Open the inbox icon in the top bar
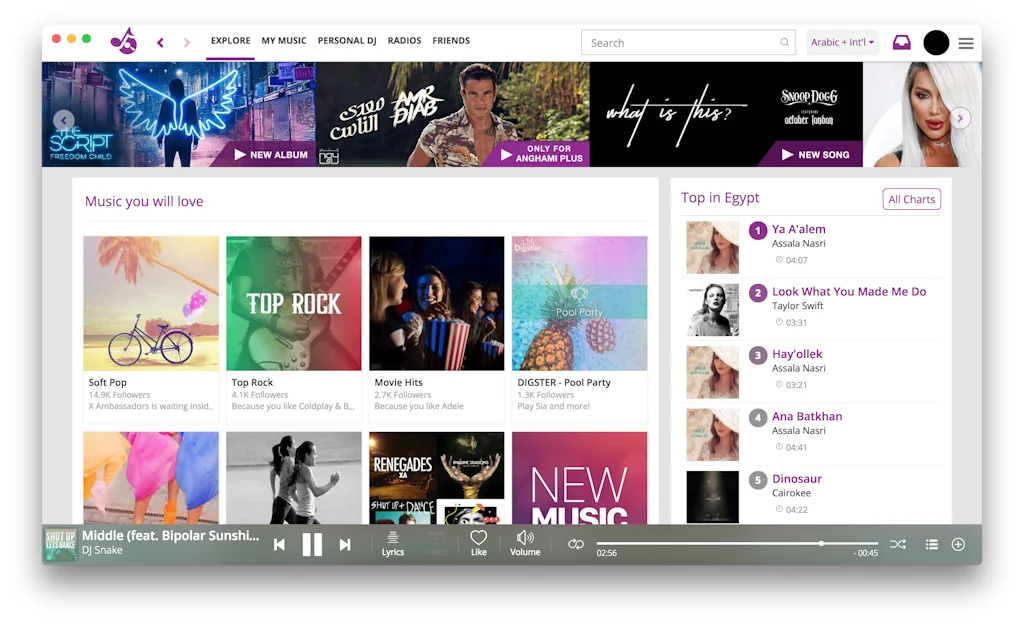1024x625 pixels. (x=900, y=41)
